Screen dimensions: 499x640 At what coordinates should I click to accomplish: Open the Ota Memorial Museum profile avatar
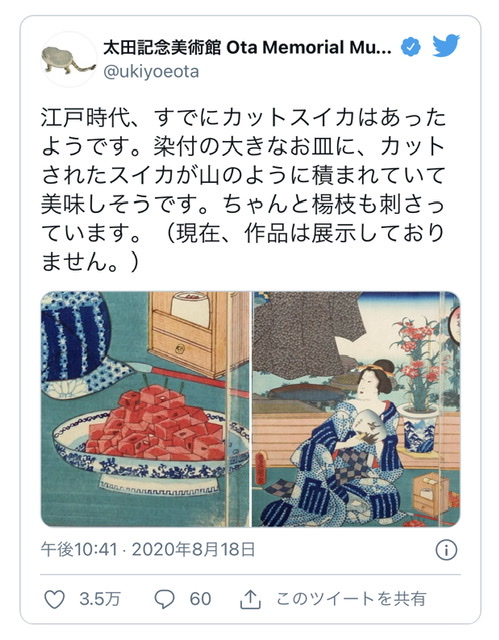tap(69, 59)
